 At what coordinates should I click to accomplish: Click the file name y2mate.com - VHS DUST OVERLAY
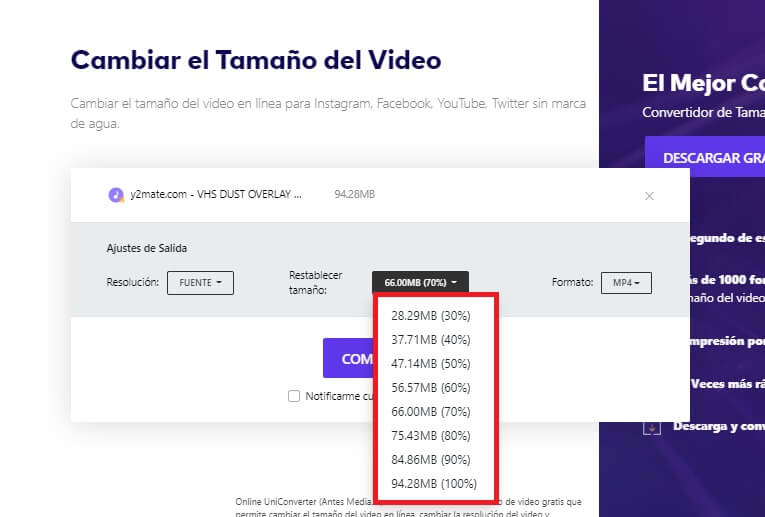pyautogui.click(x=216, y=194)
